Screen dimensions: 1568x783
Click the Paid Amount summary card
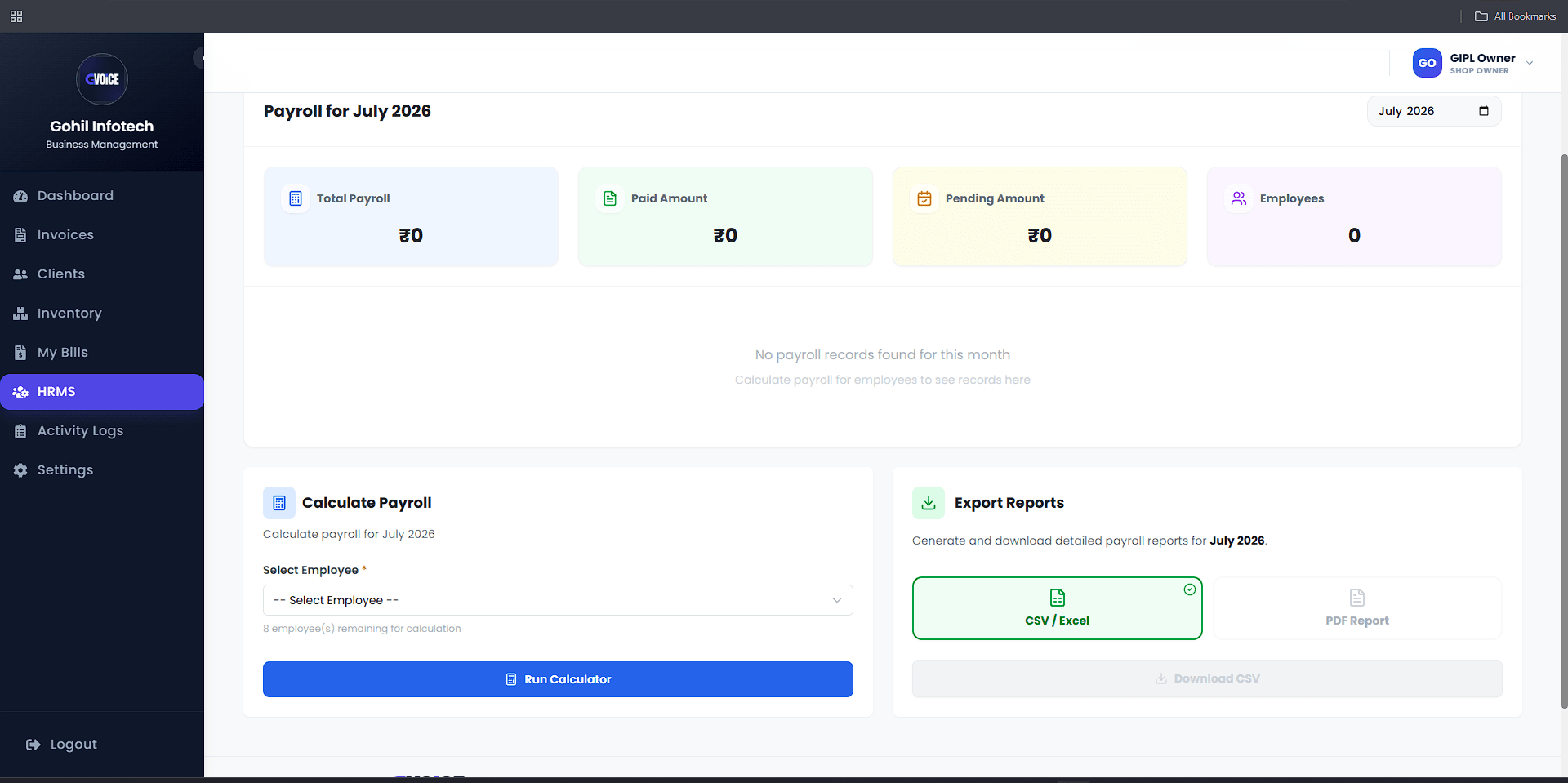tap(725, 217)
